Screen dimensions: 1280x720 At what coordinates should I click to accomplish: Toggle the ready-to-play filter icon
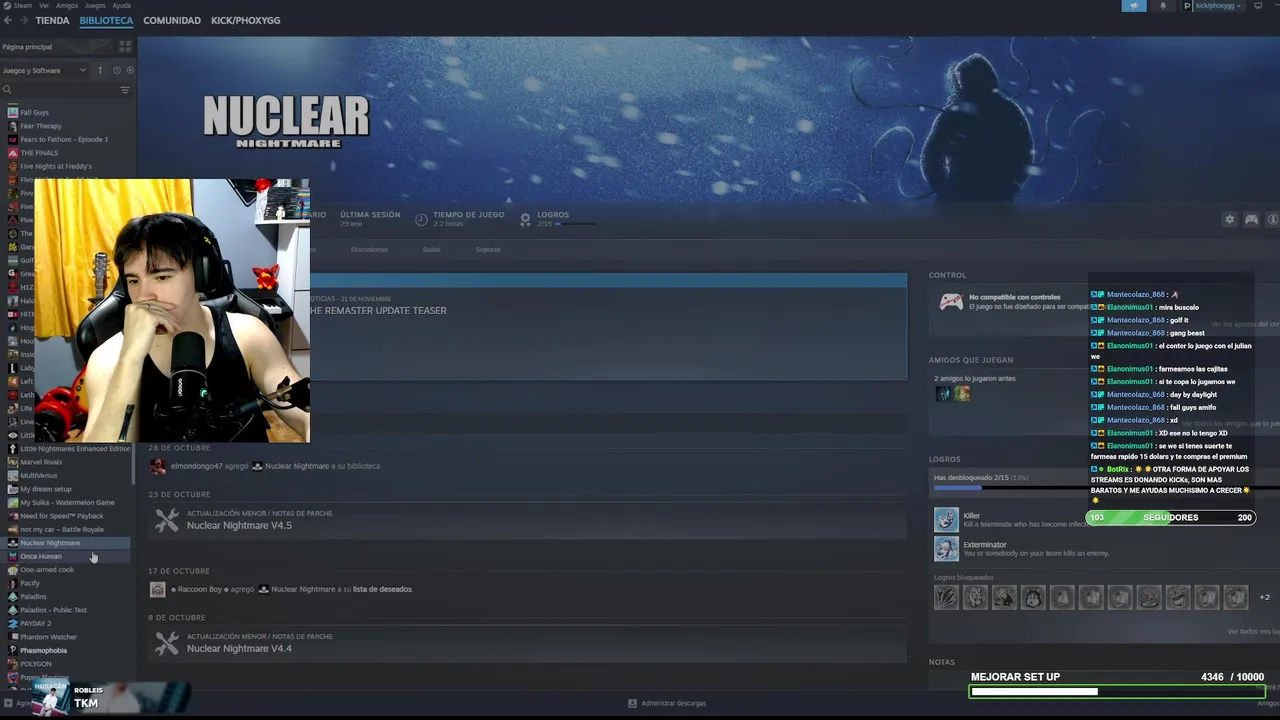[130, 70]
